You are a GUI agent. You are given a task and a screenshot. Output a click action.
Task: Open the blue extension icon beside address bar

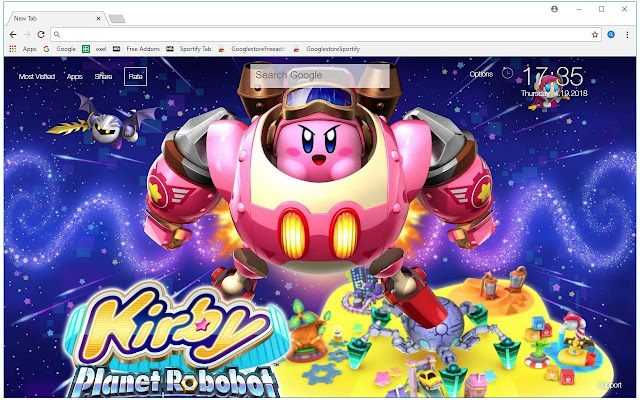coord(611,35)
